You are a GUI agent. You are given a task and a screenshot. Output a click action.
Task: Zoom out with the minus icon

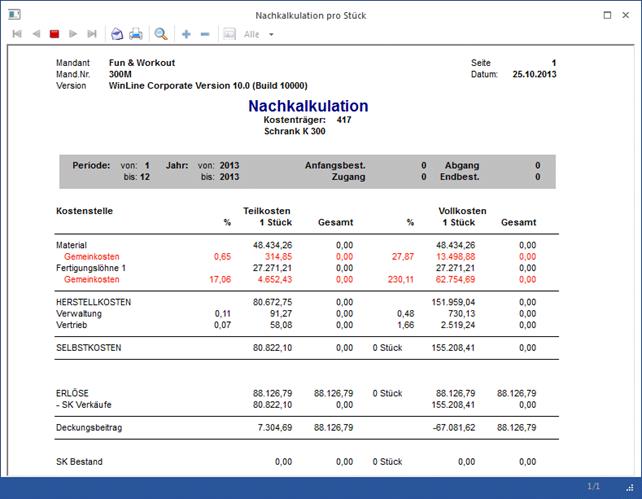(x=205, y=34)
